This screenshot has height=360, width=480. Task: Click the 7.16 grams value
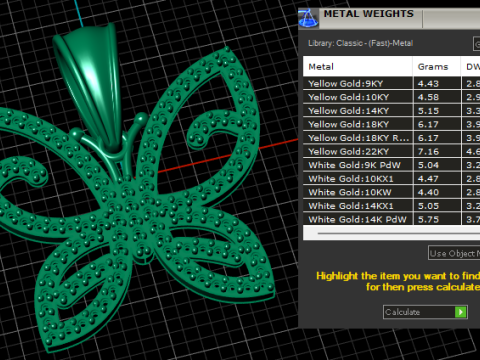pos(428,152)
